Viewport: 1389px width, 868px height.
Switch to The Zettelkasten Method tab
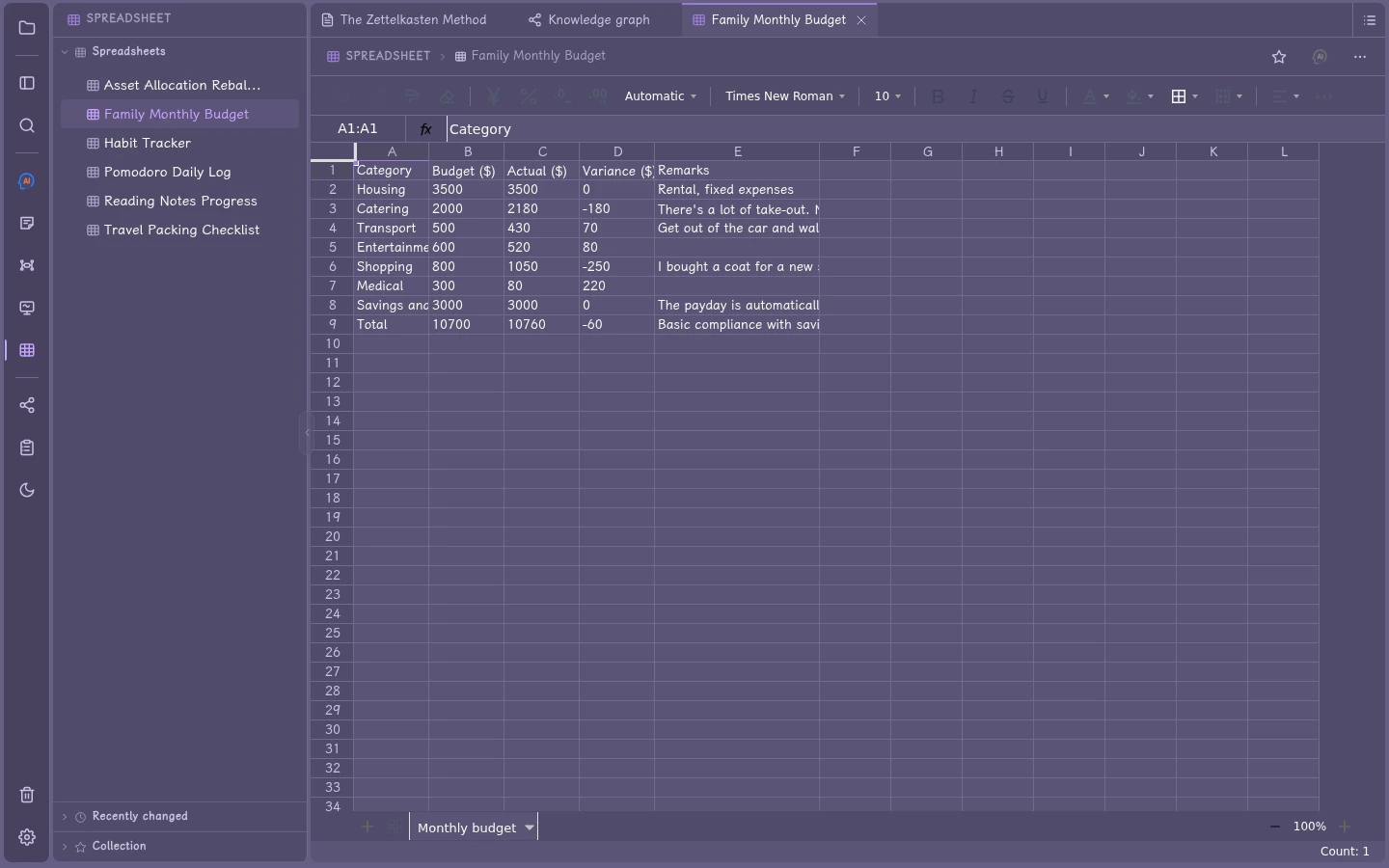(x=404, y=19)
